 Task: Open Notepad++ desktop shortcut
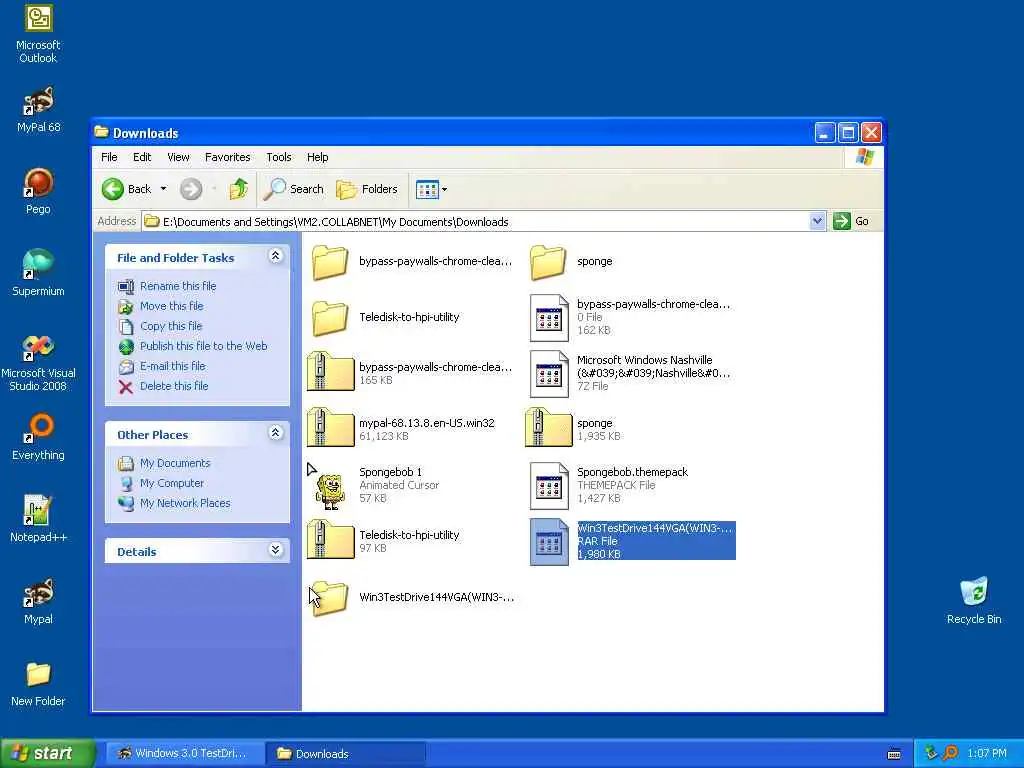pyautogui.click(x=38, y=519)
